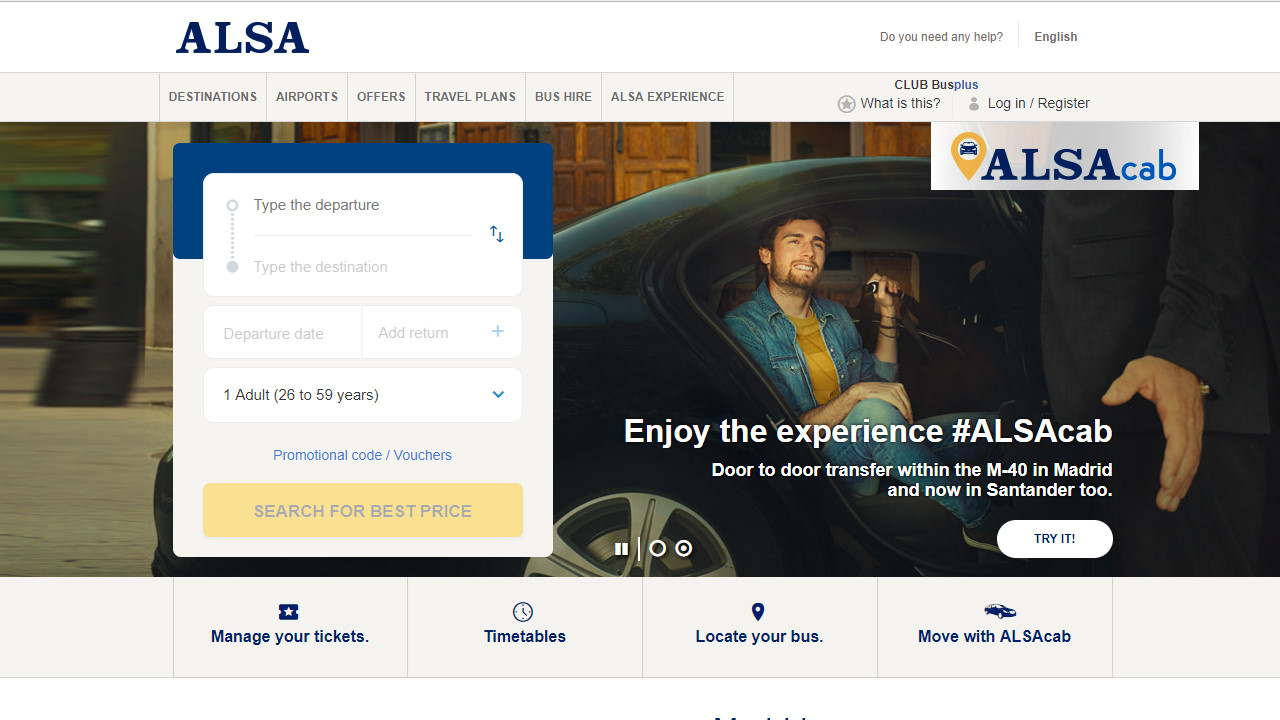Click the user icon beside Log in / Register
Image resolution: width=1280 pixels, height=720 pixels.
coord(974,104)
